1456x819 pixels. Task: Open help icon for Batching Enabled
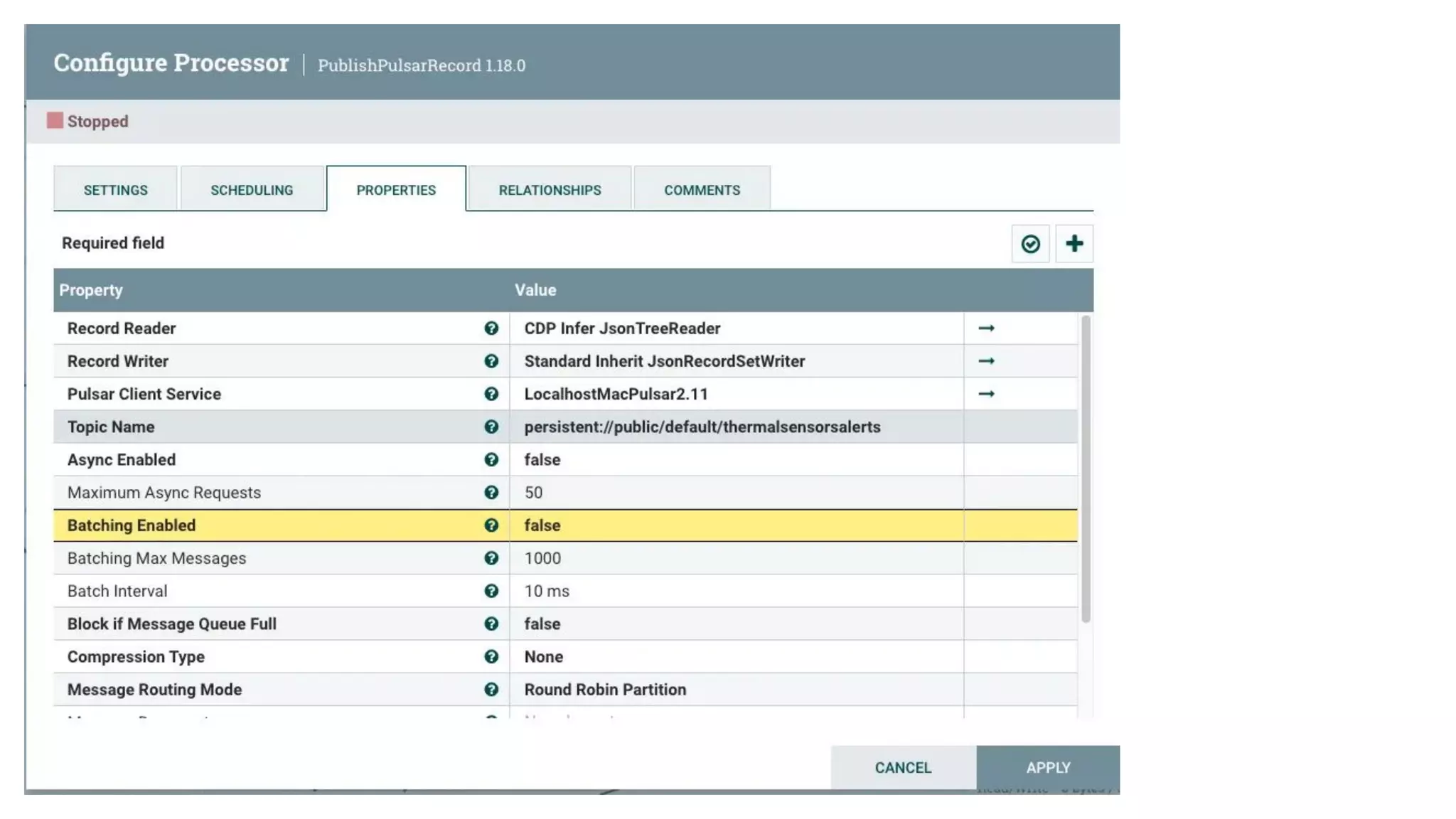(491, 525)
